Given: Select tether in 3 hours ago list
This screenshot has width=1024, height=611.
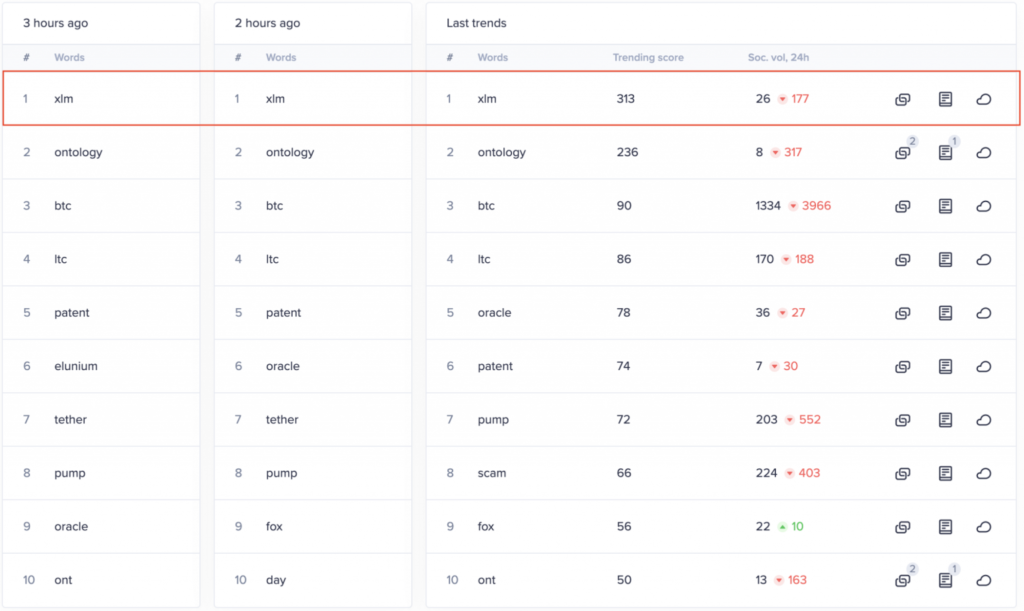Looking at the screenshot, I should point(71,420).
